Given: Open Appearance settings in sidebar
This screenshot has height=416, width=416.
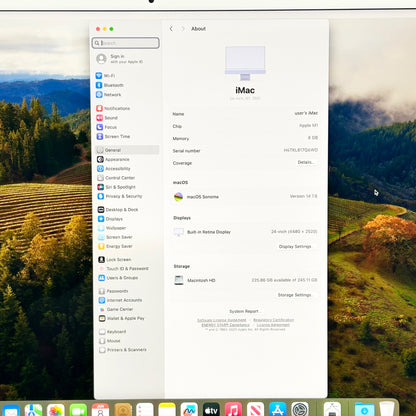Looking at the screenshot, I should 113,159.
